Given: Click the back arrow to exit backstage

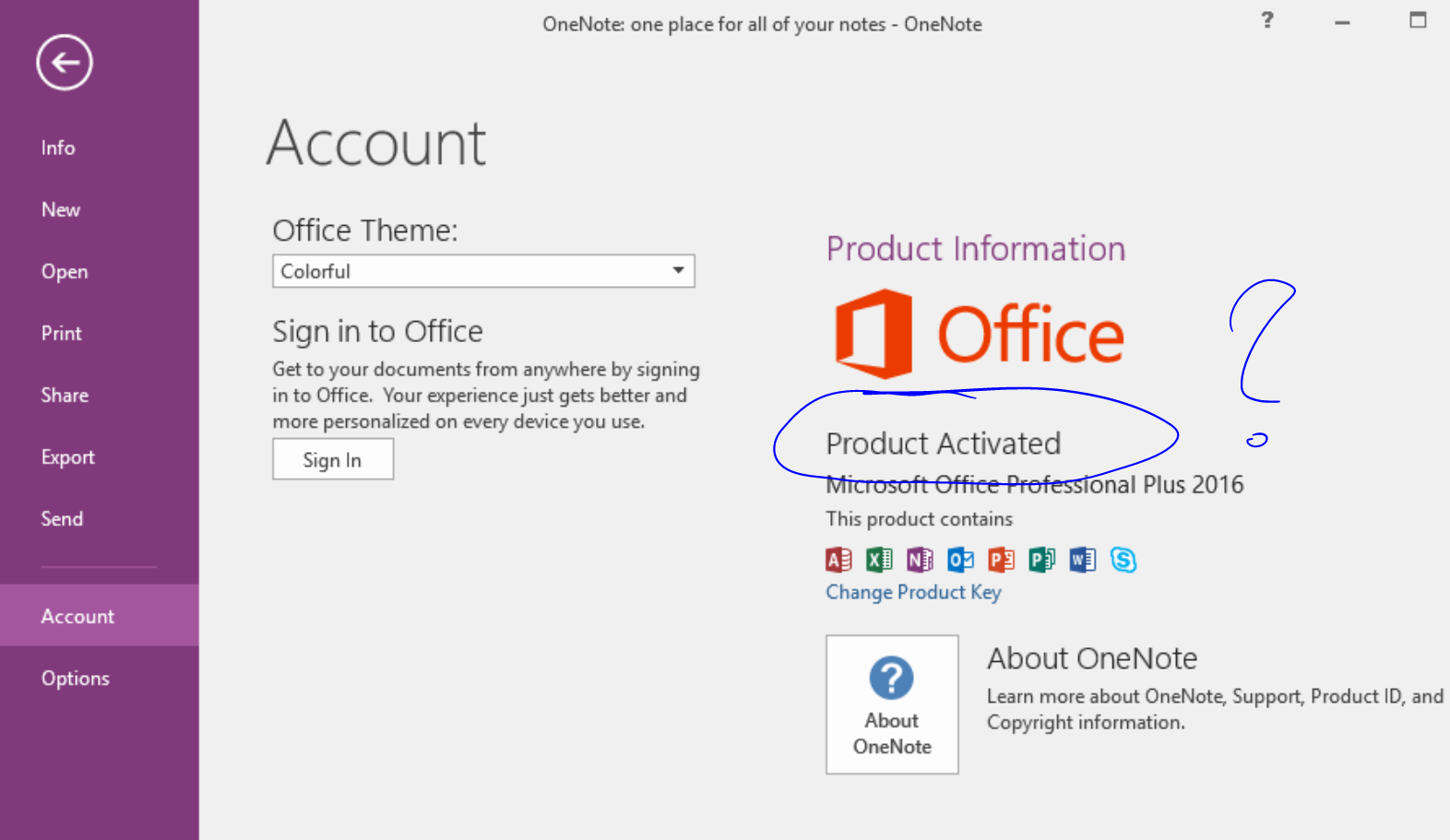Looking at the screenshot, I should coord(65,63).
